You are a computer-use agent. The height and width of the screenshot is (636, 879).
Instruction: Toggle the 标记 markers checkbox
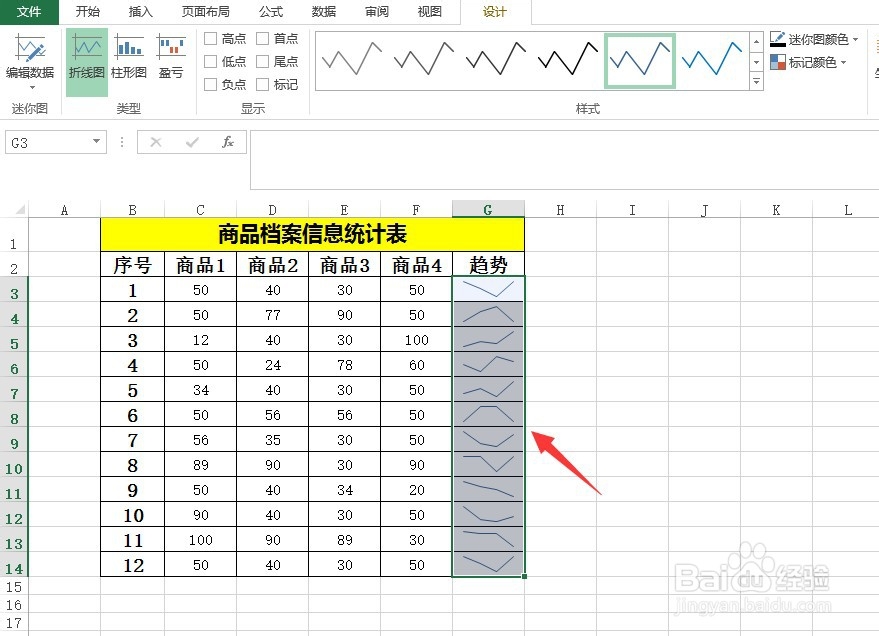coord(262,85)
